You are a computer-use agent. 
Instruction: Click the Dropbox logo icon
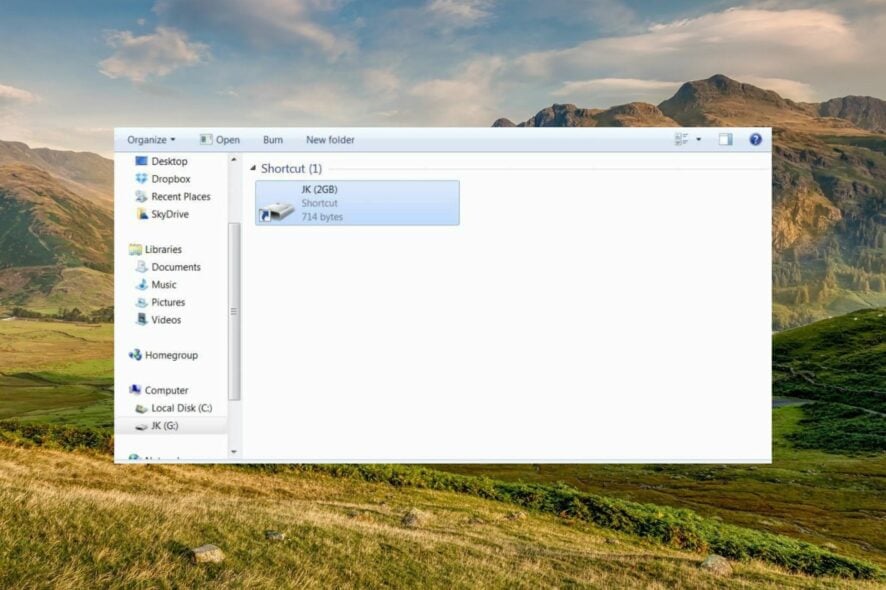[141, 179]
